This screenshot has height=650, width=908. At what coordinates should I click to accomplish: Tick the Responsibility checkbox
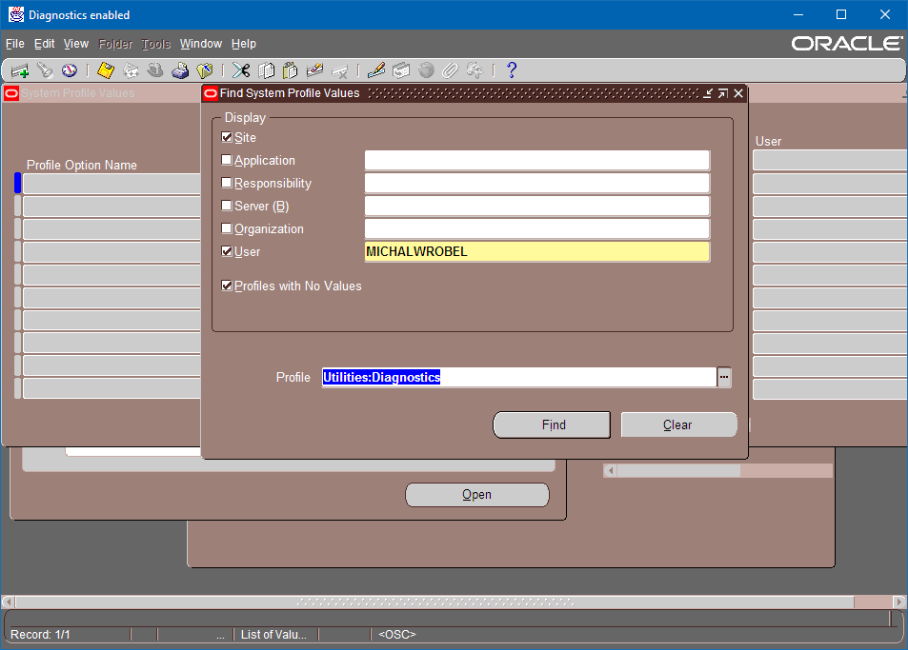click(x=227, y=183)
